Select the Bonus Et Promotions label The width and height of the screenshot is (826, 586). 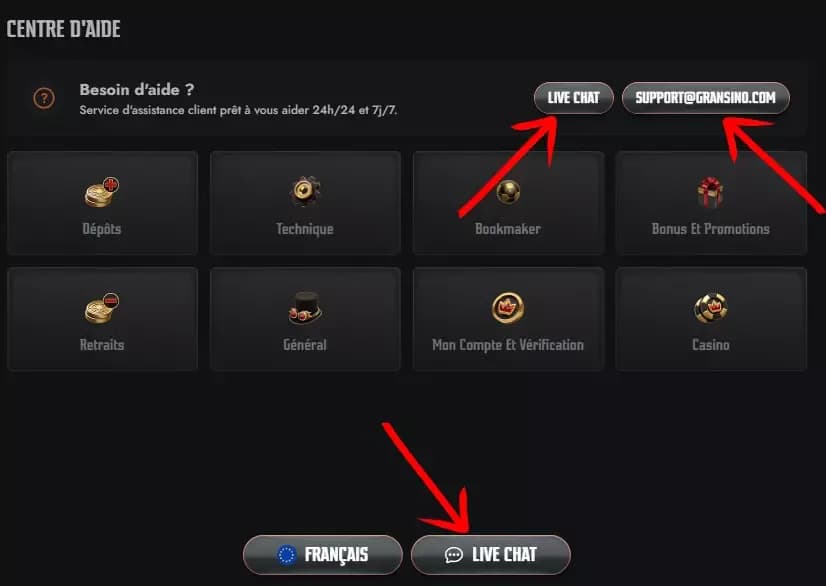pyautogui.click(x=711, y=229)
